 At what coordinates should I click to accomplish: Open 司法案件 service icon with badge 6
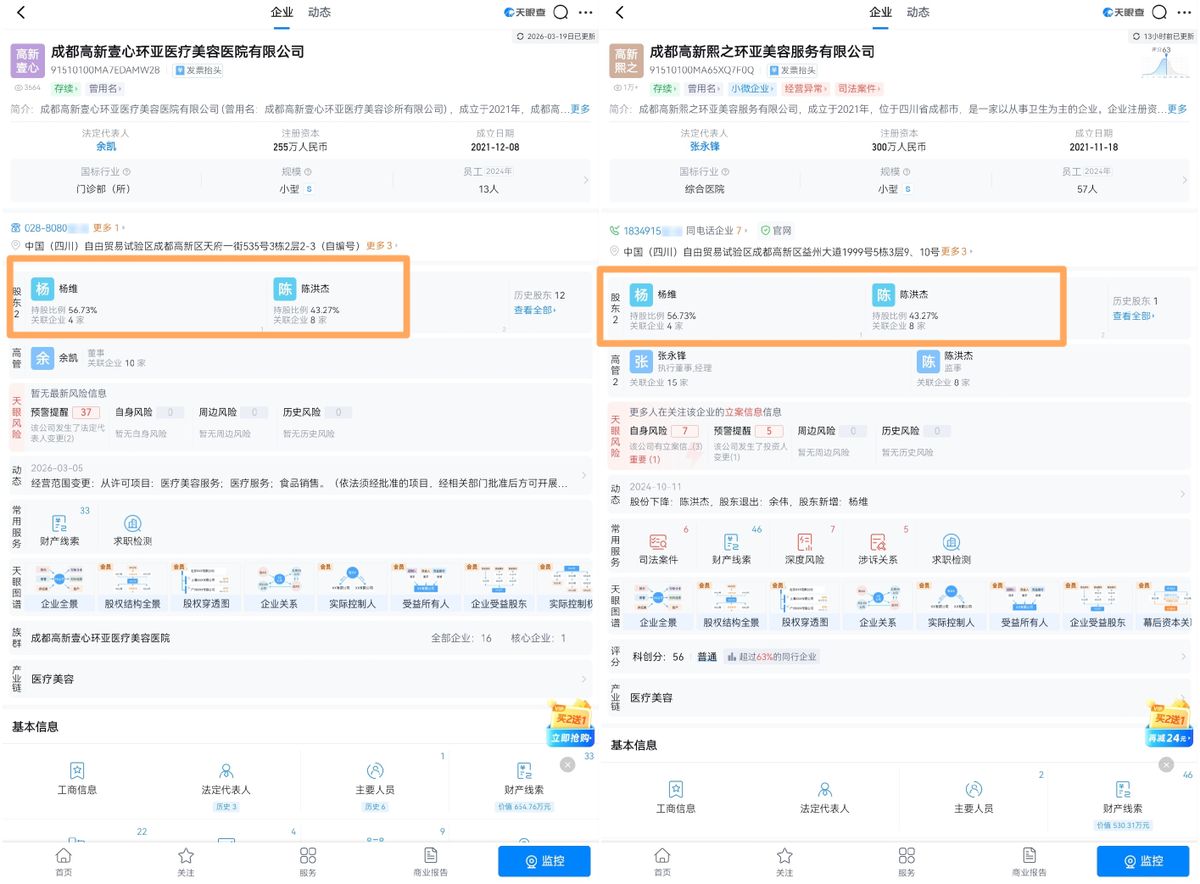point(659,549)
